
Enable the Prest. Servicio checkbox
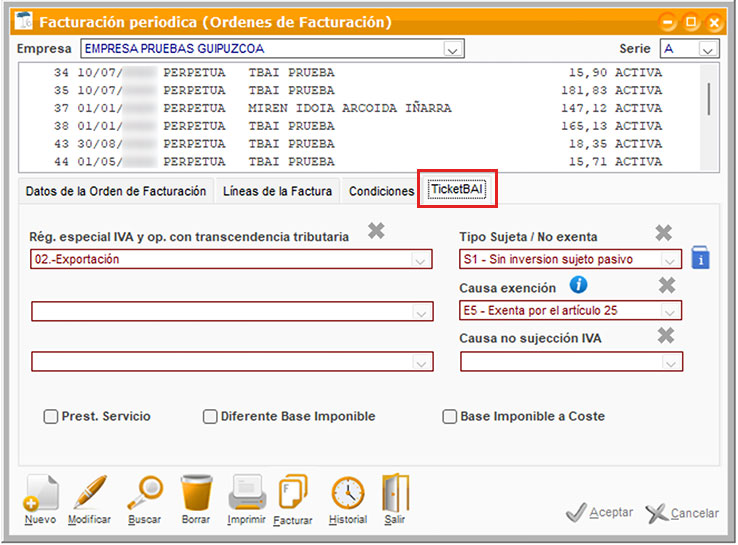coord(51,417)
